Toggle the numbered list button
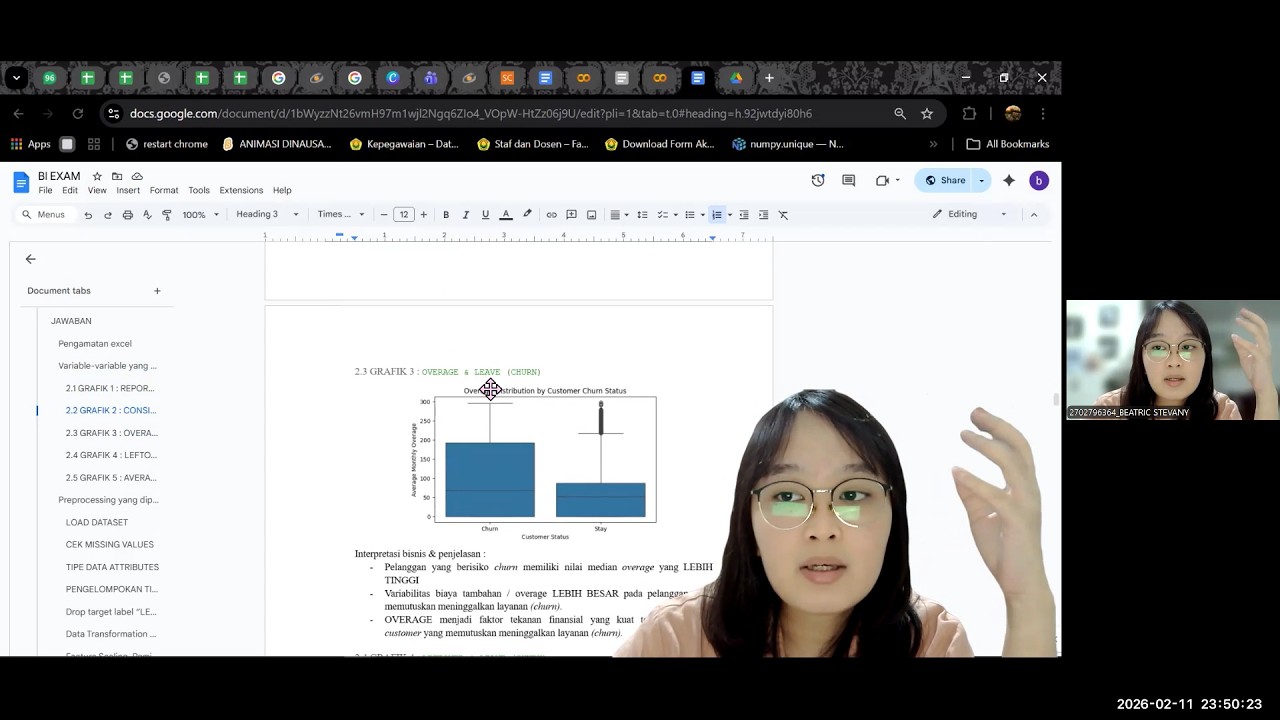The image size is (1280, 720). point(716,215)
